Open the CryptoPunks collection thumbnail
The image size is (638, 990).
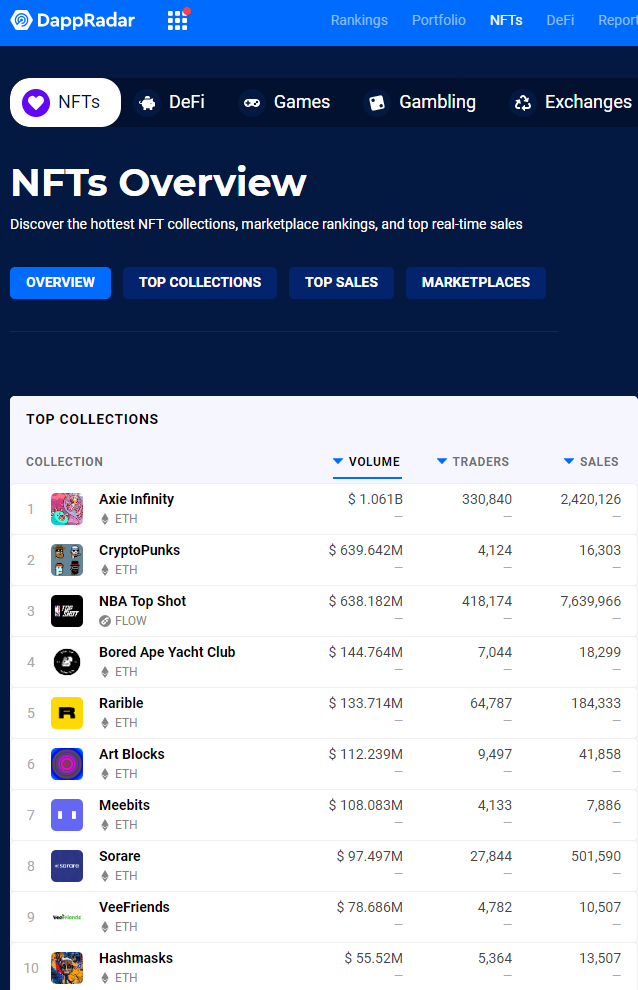[67, 560]
